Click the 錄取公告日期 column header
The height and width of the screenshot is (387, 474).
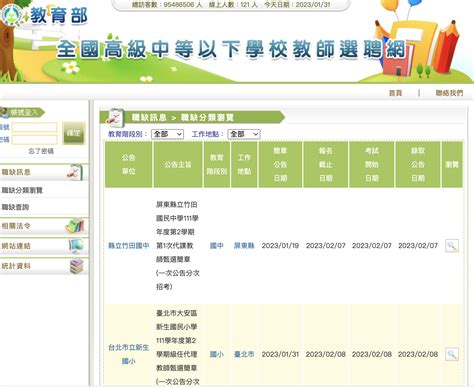[418, 164]
